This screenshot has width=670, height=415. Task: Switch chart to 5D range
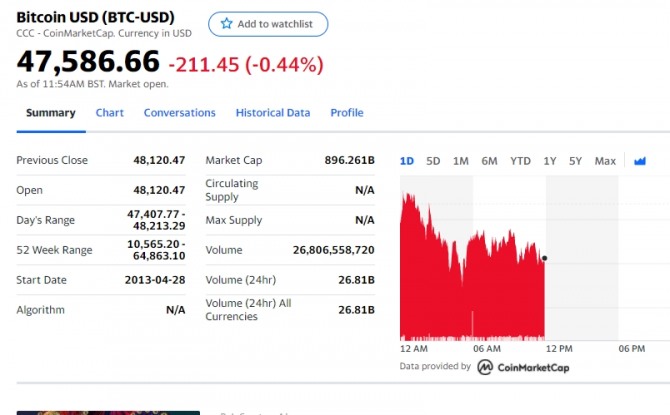tap(433, 161)
